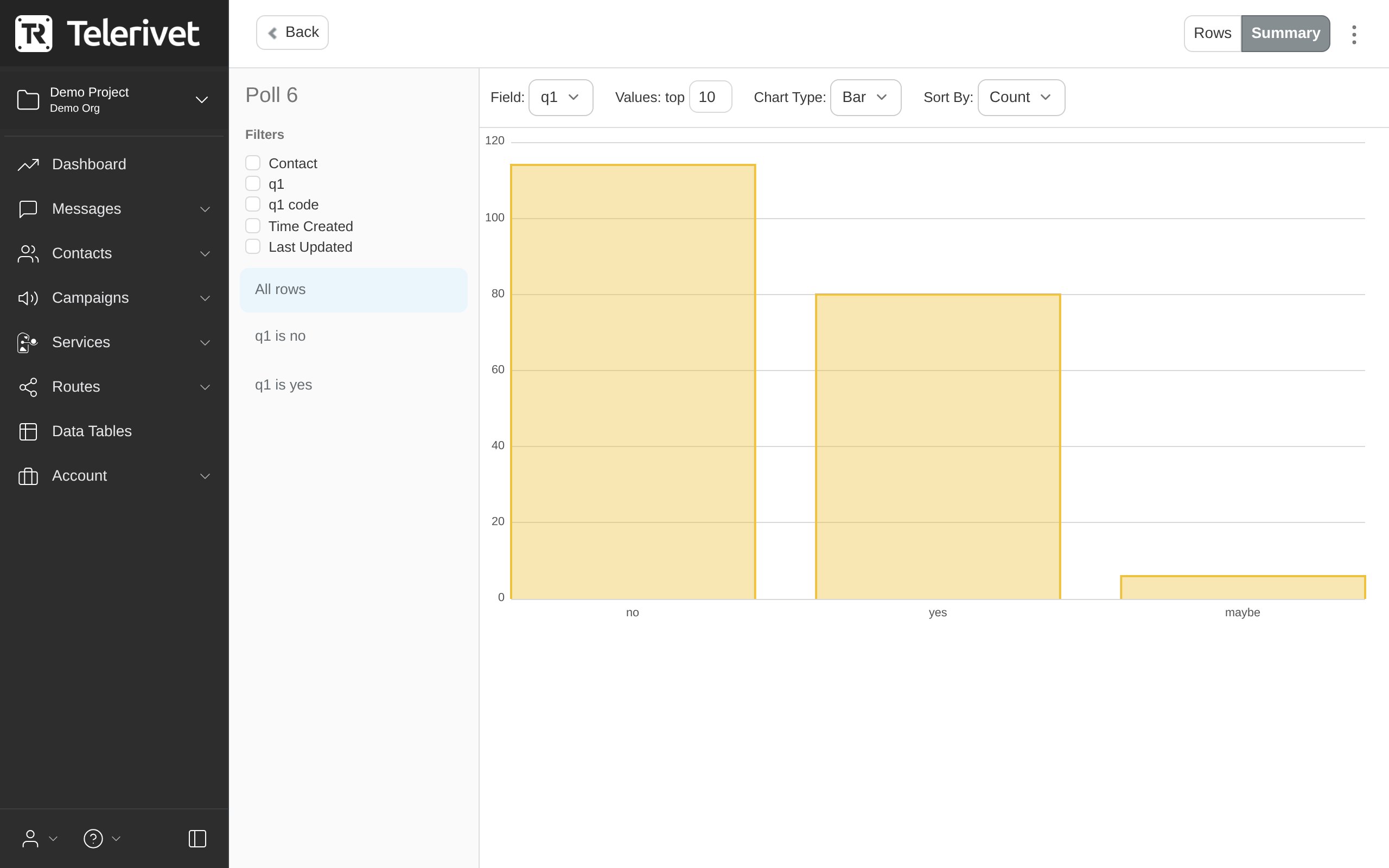Click the Filters heading text
1389x868 pixels.
point(265,135)
